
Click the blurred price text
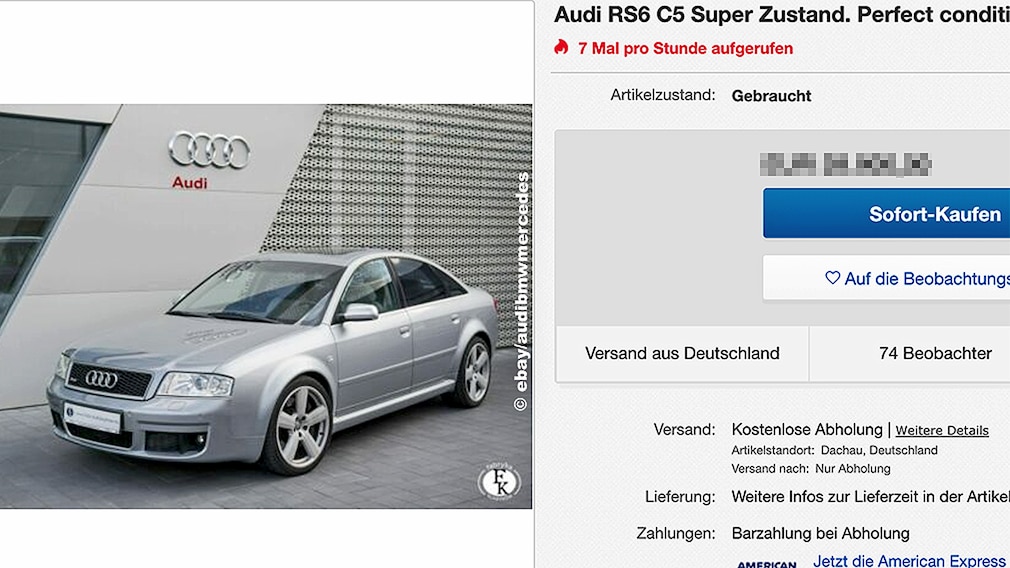coord(846,164)
